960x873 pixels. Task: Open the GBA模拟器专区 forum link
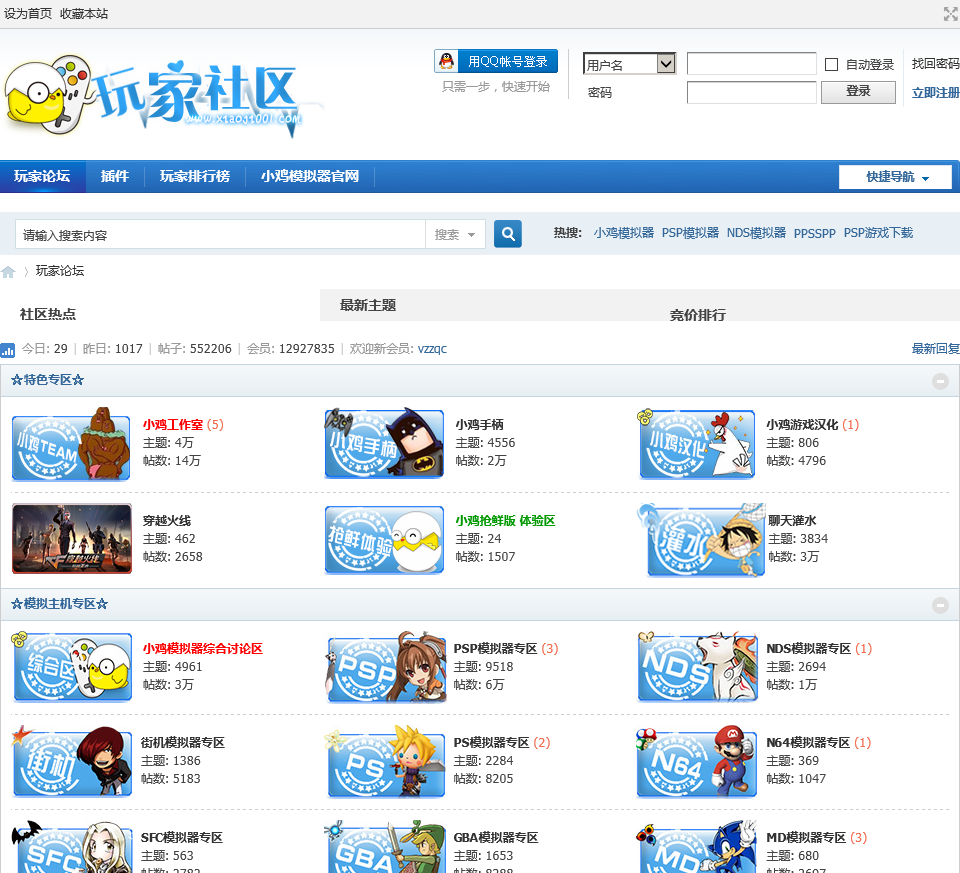[496, 838]
